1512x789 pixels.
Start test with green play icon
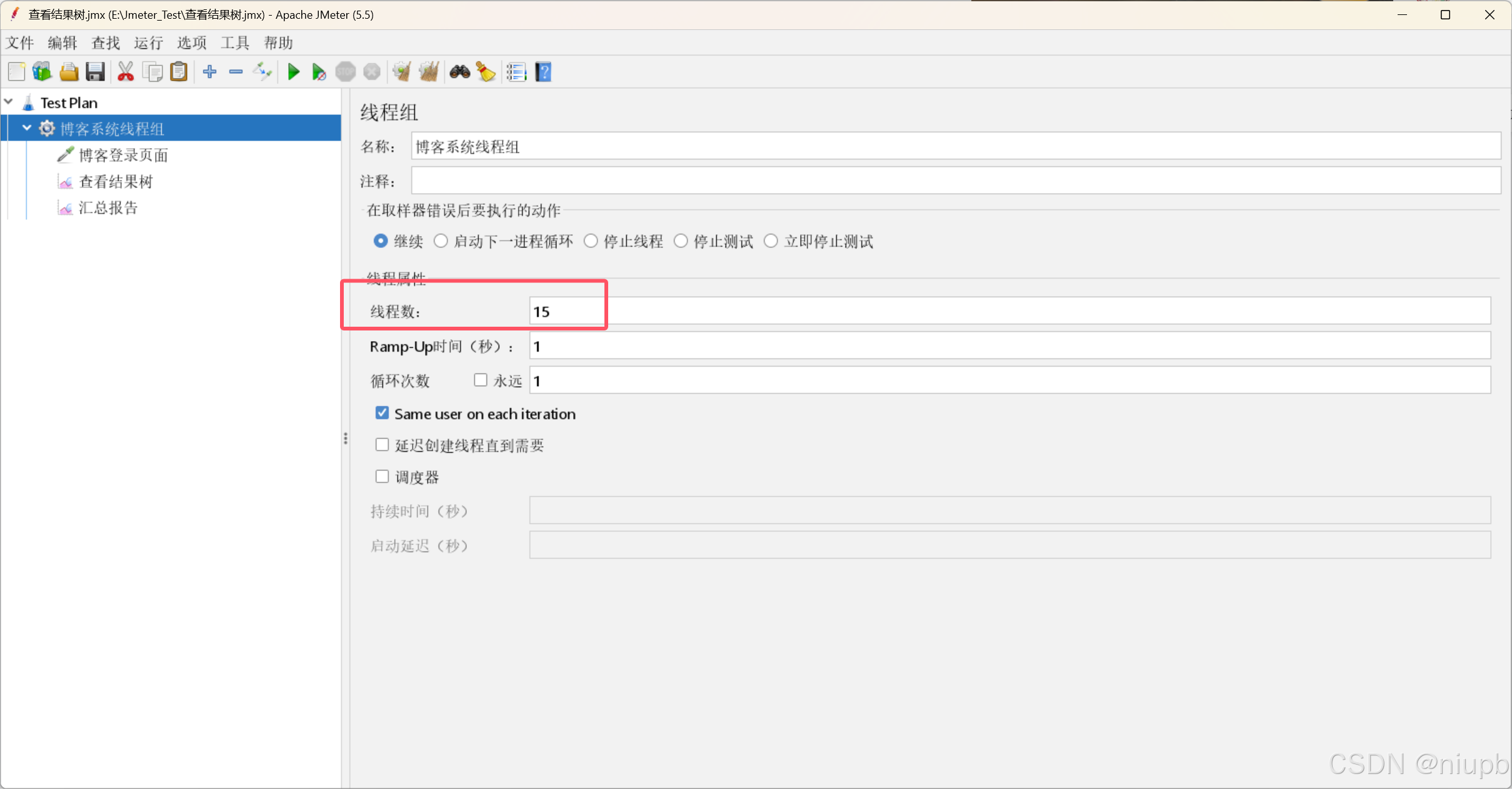pyautogui.click(x=293, y=72)
